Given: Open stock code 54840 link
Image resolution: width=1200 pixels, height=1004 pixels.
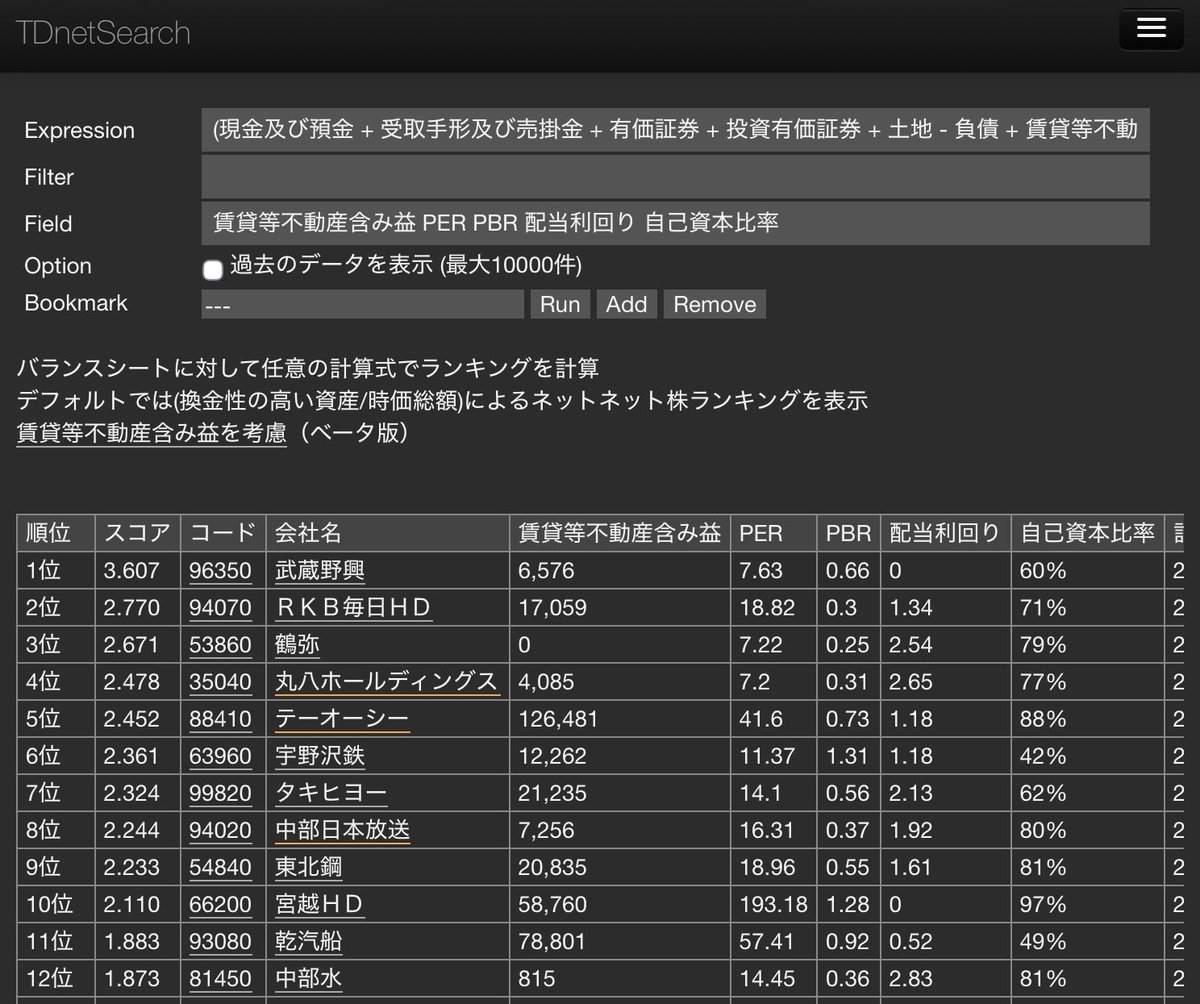Looking at the screenshot, I should [x=220, y=867].
